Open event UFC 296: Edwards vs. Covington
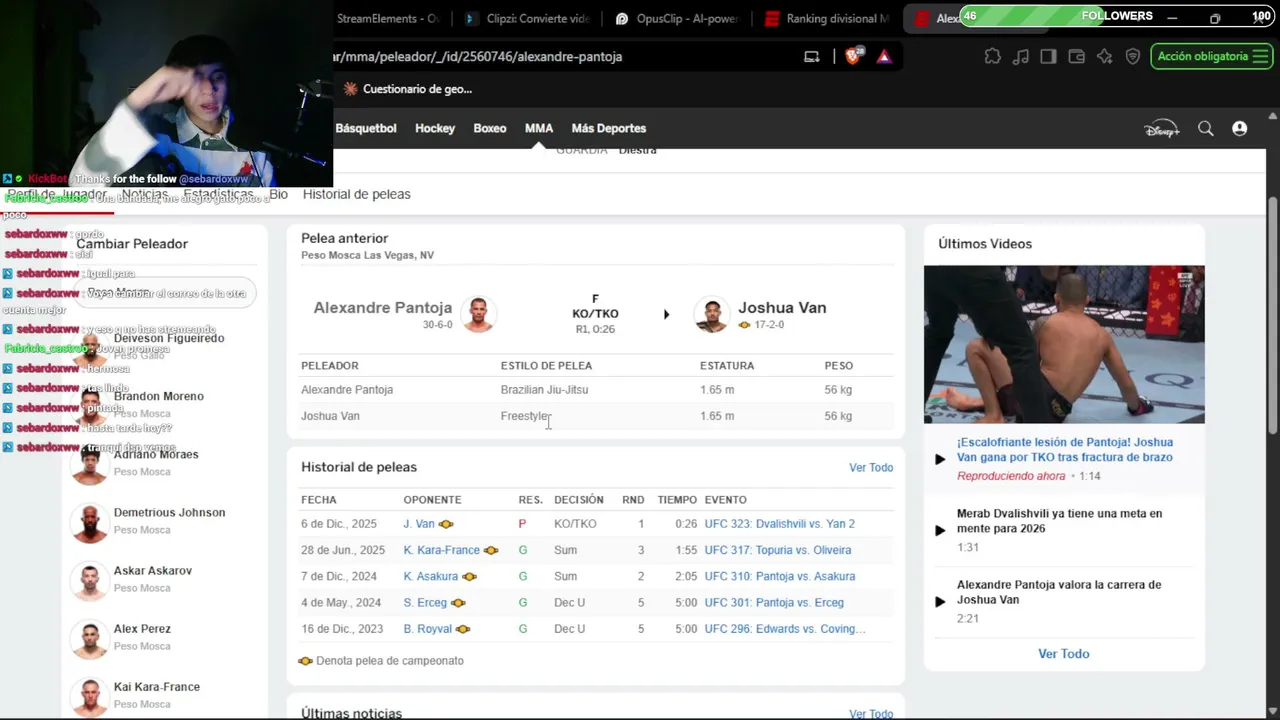Image resolution: width=1280 pixels, height=720 pixels. [785, 628]
